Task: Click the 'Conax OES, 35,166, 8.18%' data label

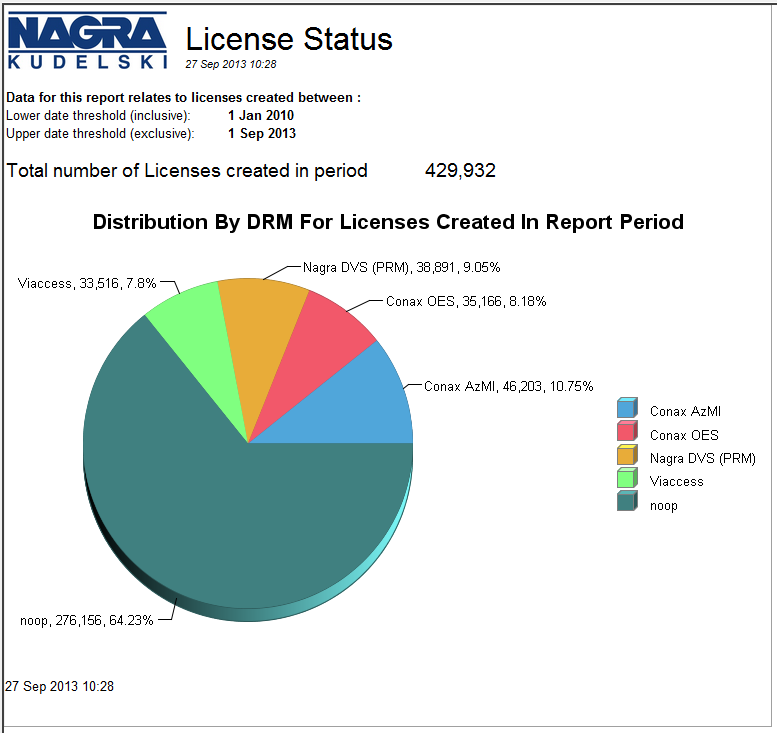Action: (465, 300)
